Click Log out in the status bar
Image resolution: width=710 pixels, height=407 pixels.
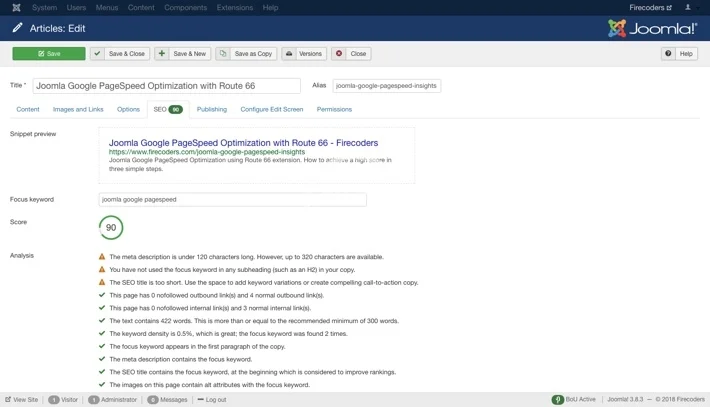click(x=212, y=399)
